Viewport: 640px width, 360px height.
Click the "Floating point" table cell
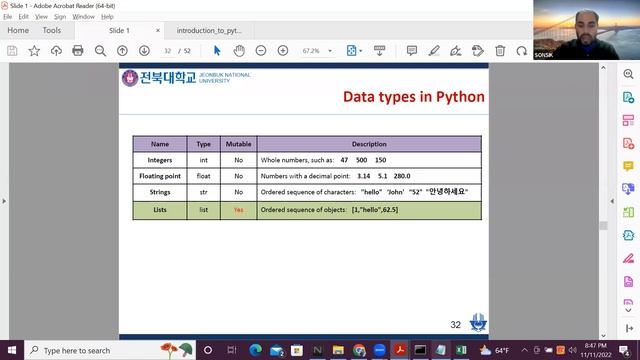click(160, 176)
